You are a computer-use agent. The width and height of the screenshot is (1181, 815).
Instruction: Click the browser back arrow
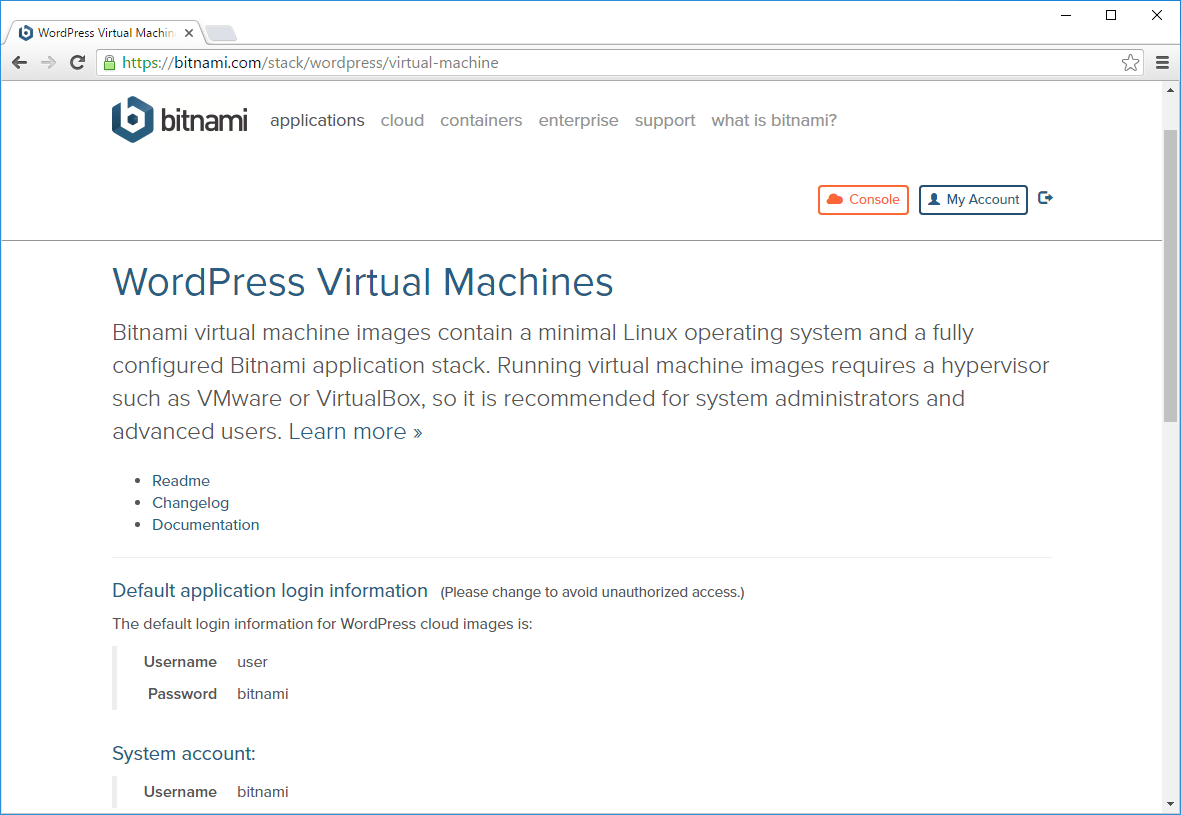[20, 63]
